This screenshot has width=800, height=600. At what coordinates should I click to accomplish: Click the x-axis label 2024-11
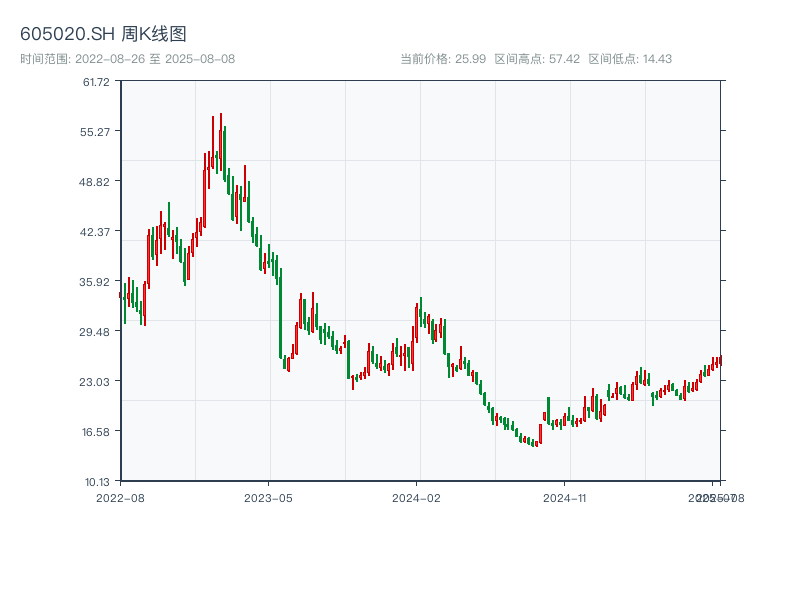564,498
